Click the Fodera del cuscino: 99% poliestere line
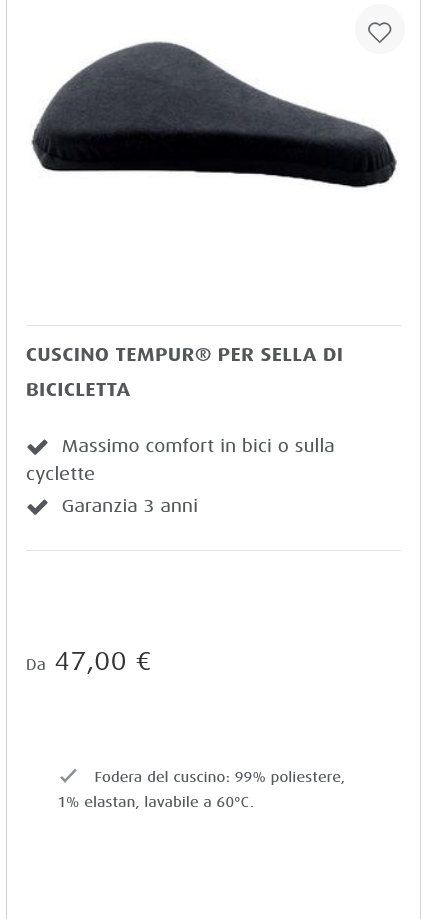The width and height of the screenshot is (432, 919). tap(219, 777)
